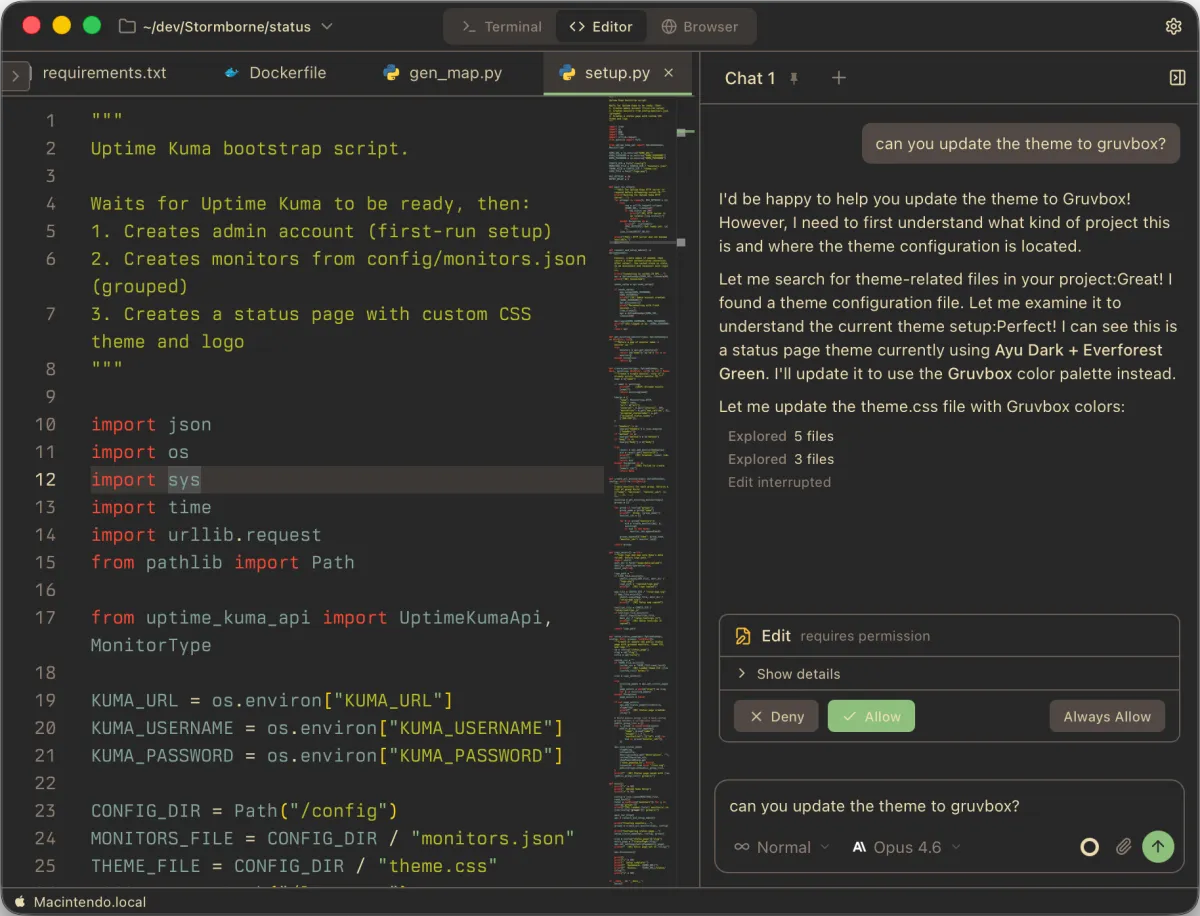Viewport: 1200px width, 916px height.
Task: Switch to Editor view
Action: tap(601, 27)
